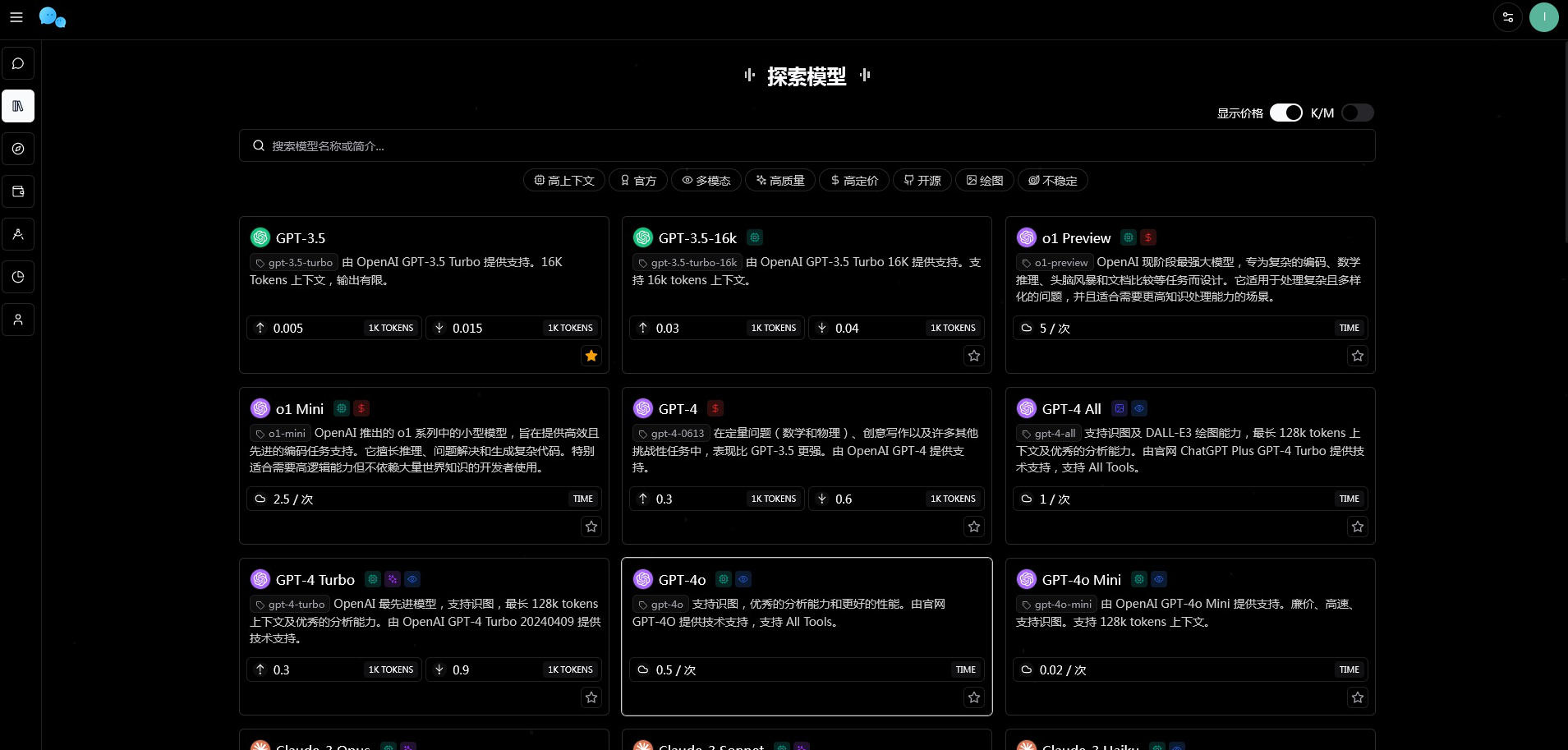The image size is (1568, 750).
Task: Enable the K/M unit switch
Action: [1357, 113]
